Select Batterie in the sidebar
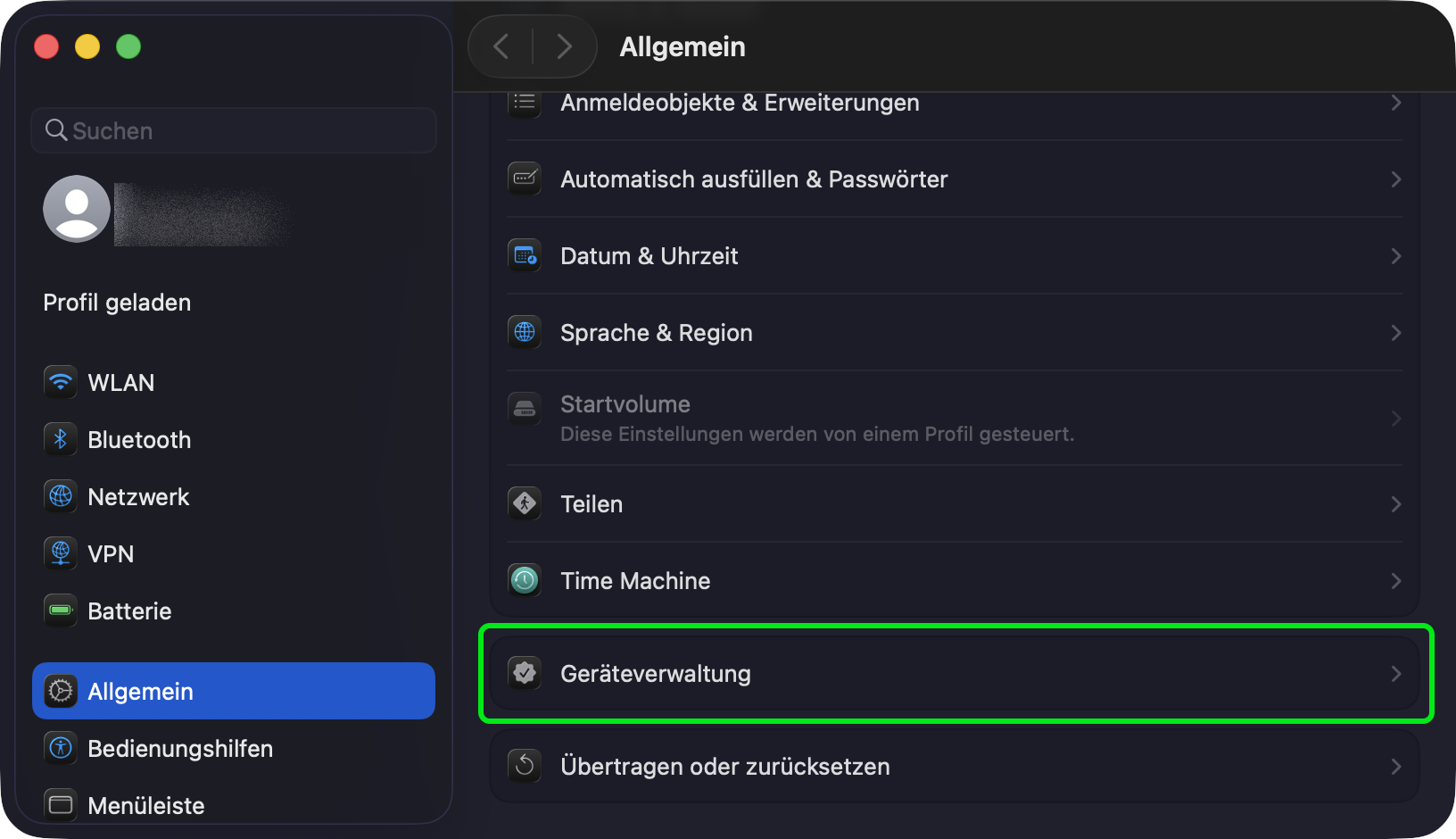The height and width of the screenshot is (839, 1456). click(129, 611)
